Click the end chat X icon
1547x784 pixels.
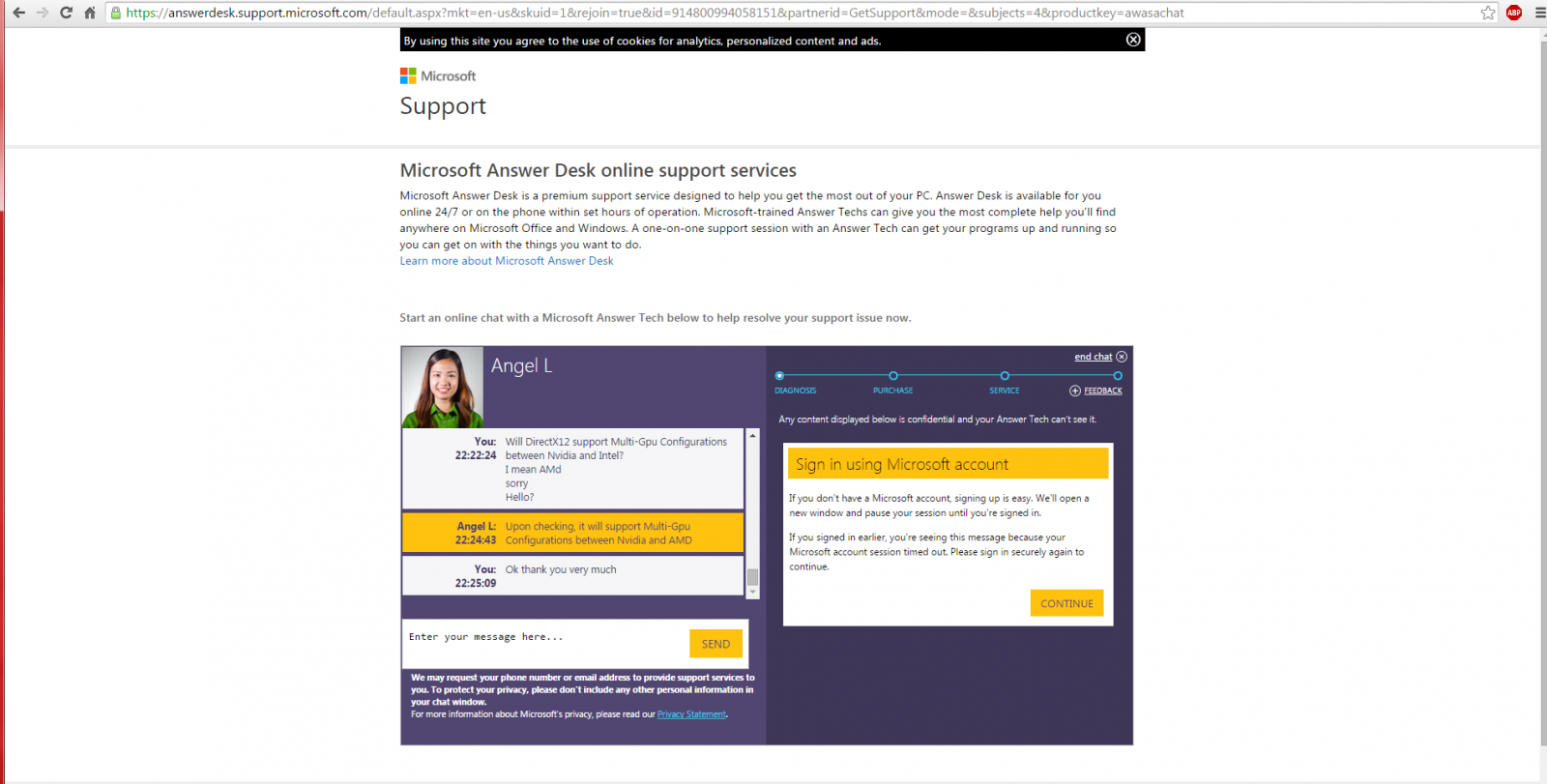[1122, 357]
